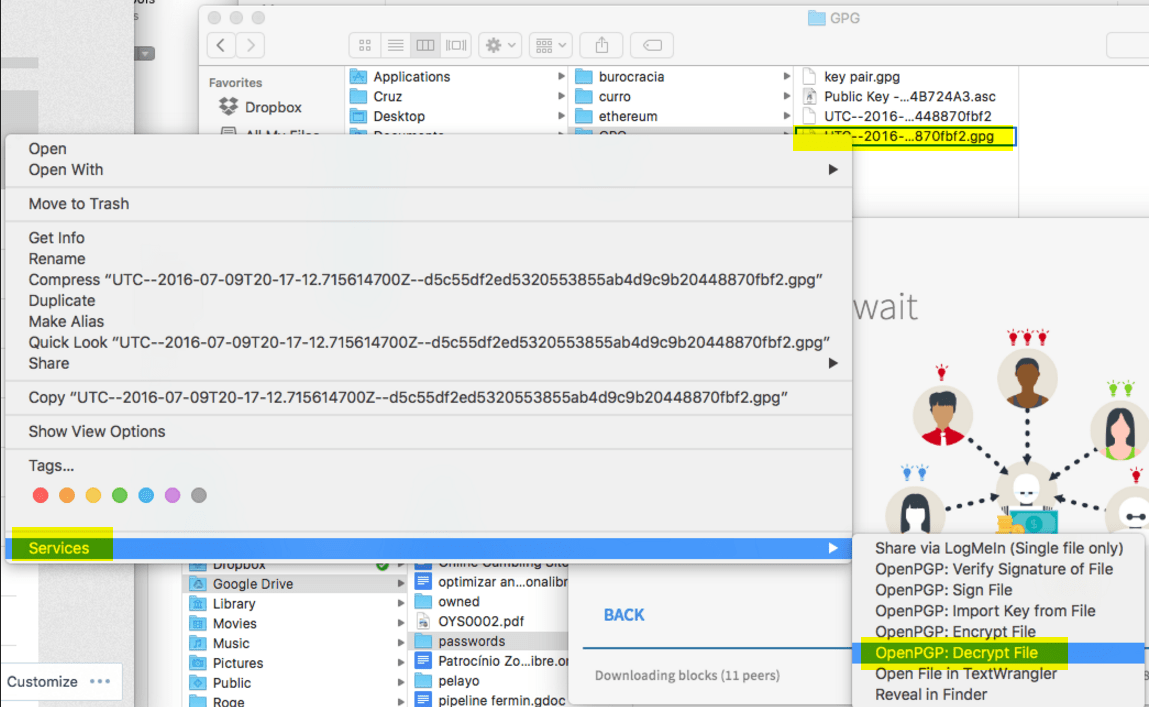Switch to list view in Finder toolbar
1149x707 pixels.
click(x=395, y=45)
